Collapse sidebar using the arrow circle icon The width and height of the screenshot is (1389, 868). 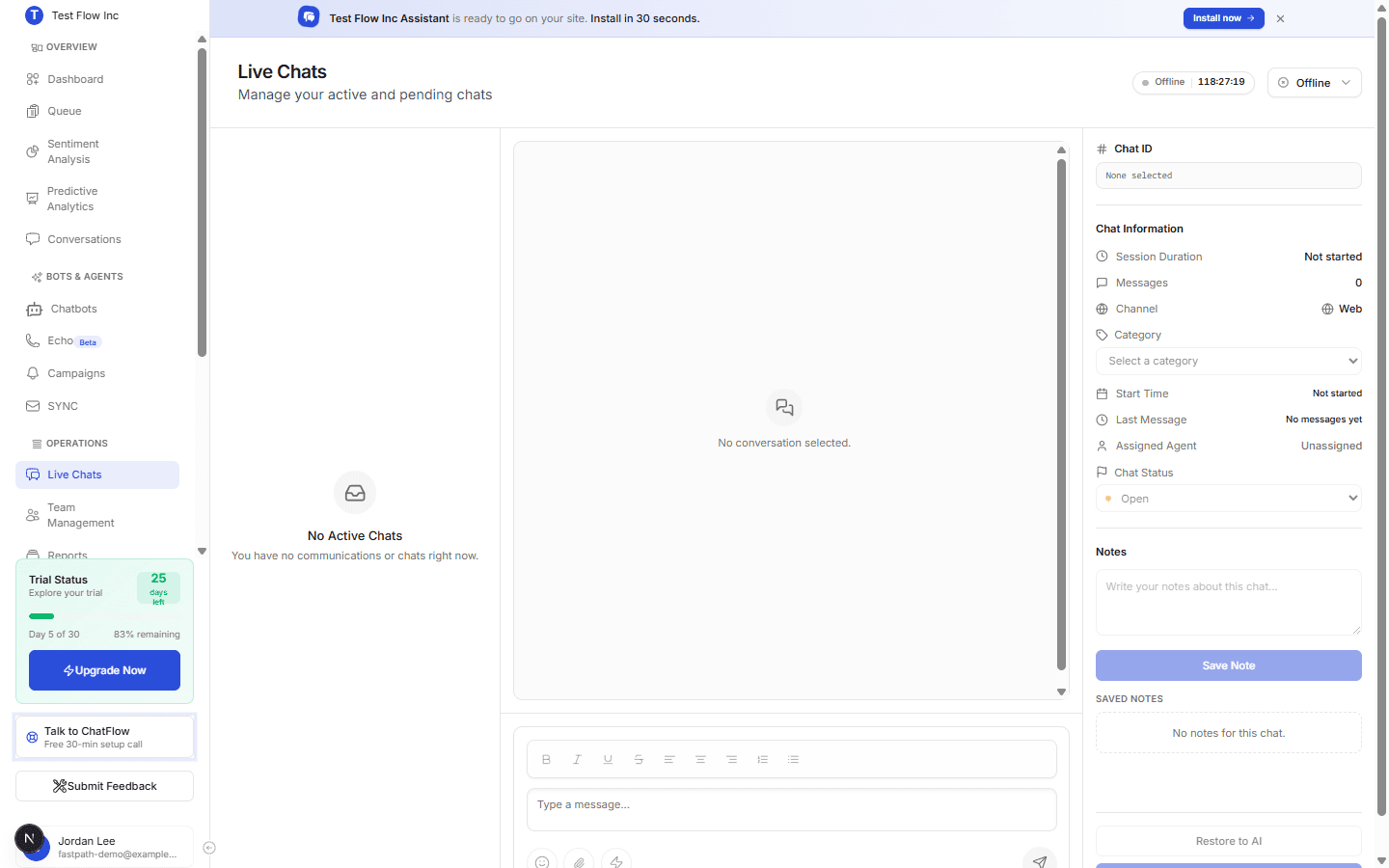coord(209,848)
